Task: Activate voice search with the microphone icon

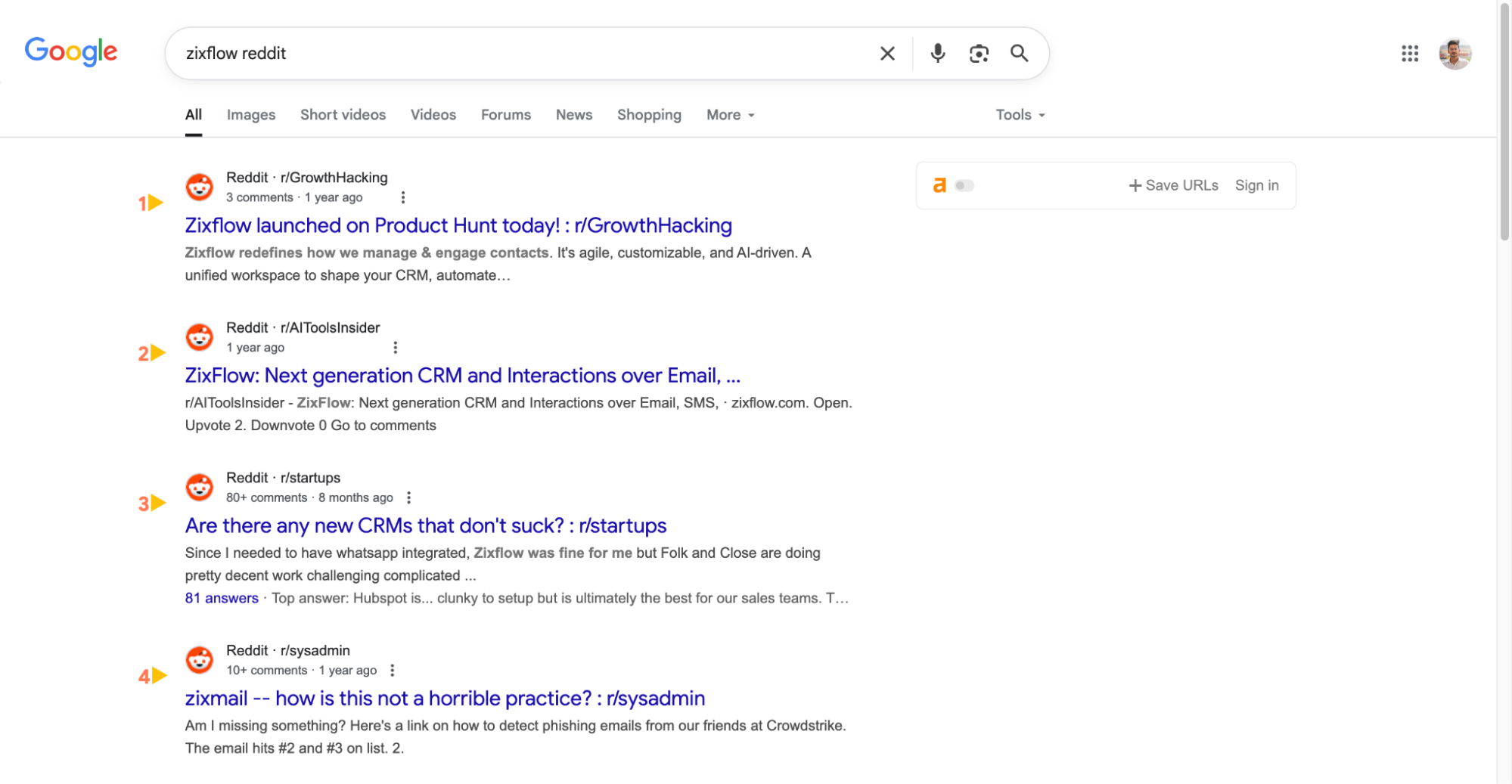Action: click(x=937, y=53)
